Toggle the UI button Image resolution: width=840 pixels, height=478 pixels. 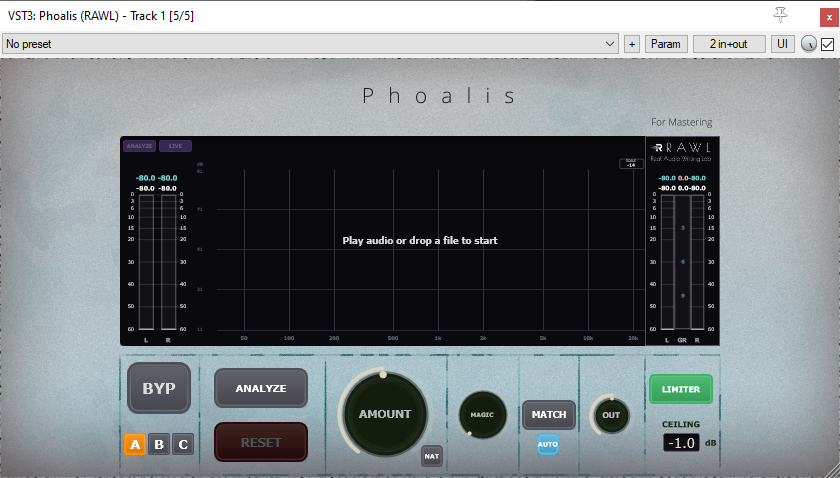[783, 44]
